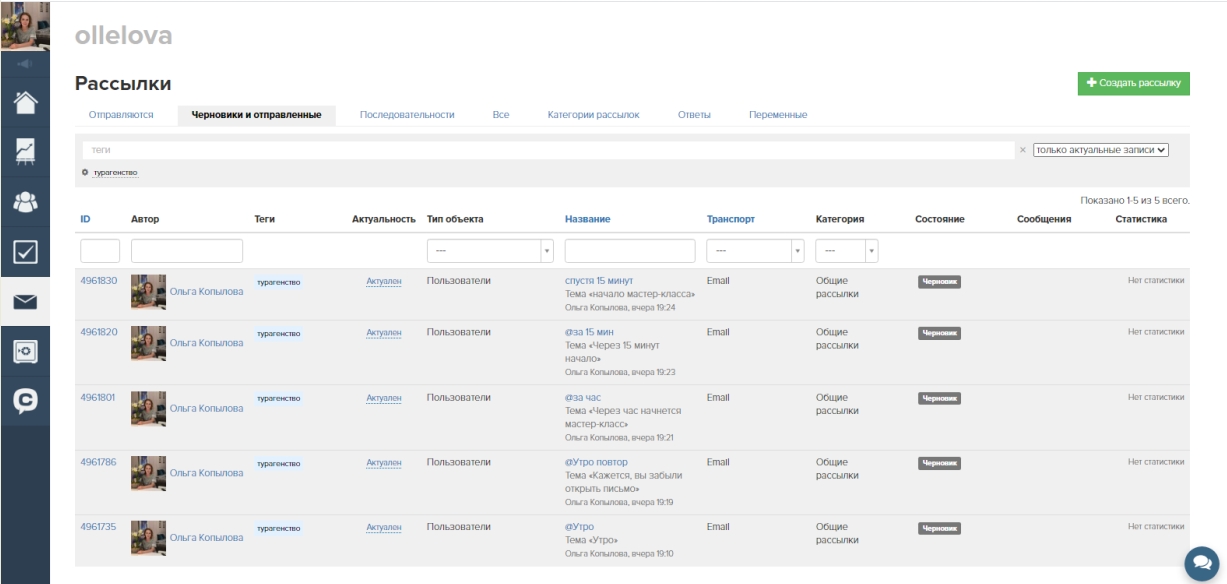1227x584 pixels.
Task: Click the Название filter input field
Action: pos(629,251)
